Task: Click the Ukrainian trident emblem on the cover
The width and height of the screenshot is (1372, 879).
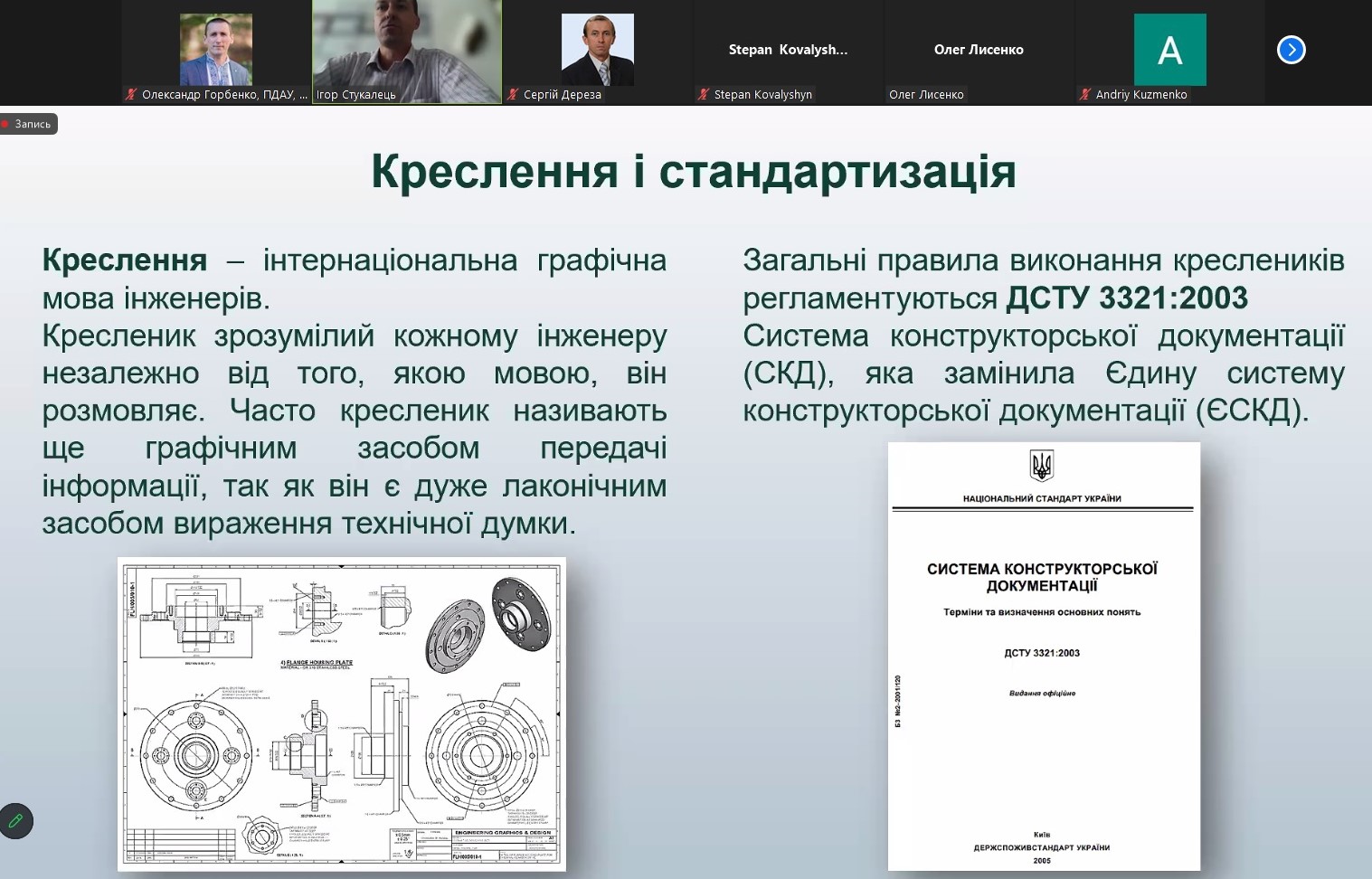Action: pos(1042,467)
